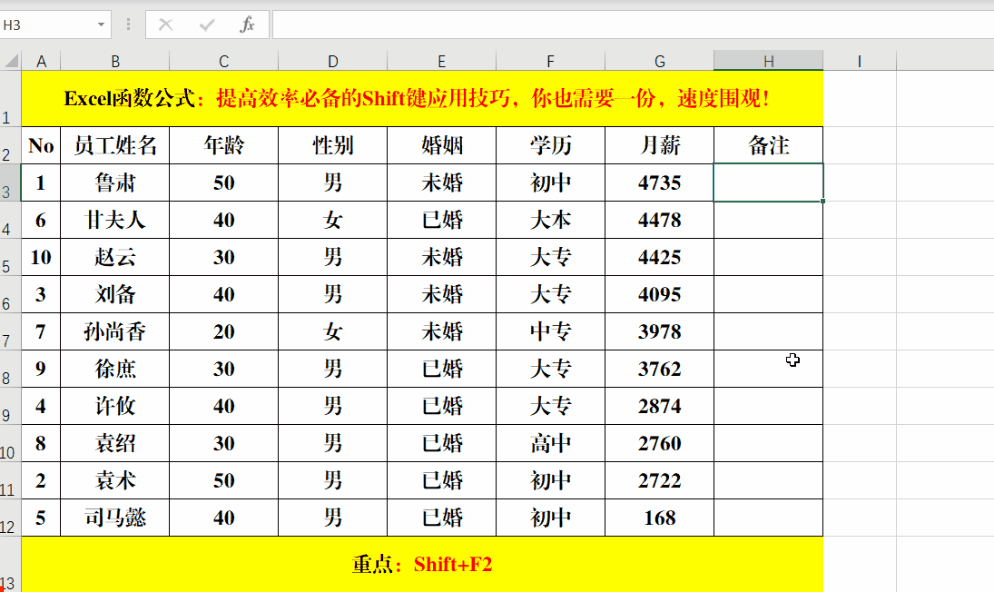994x592 pixels.
Task: Click the 备注 header cell
Action: click(768, 145)
